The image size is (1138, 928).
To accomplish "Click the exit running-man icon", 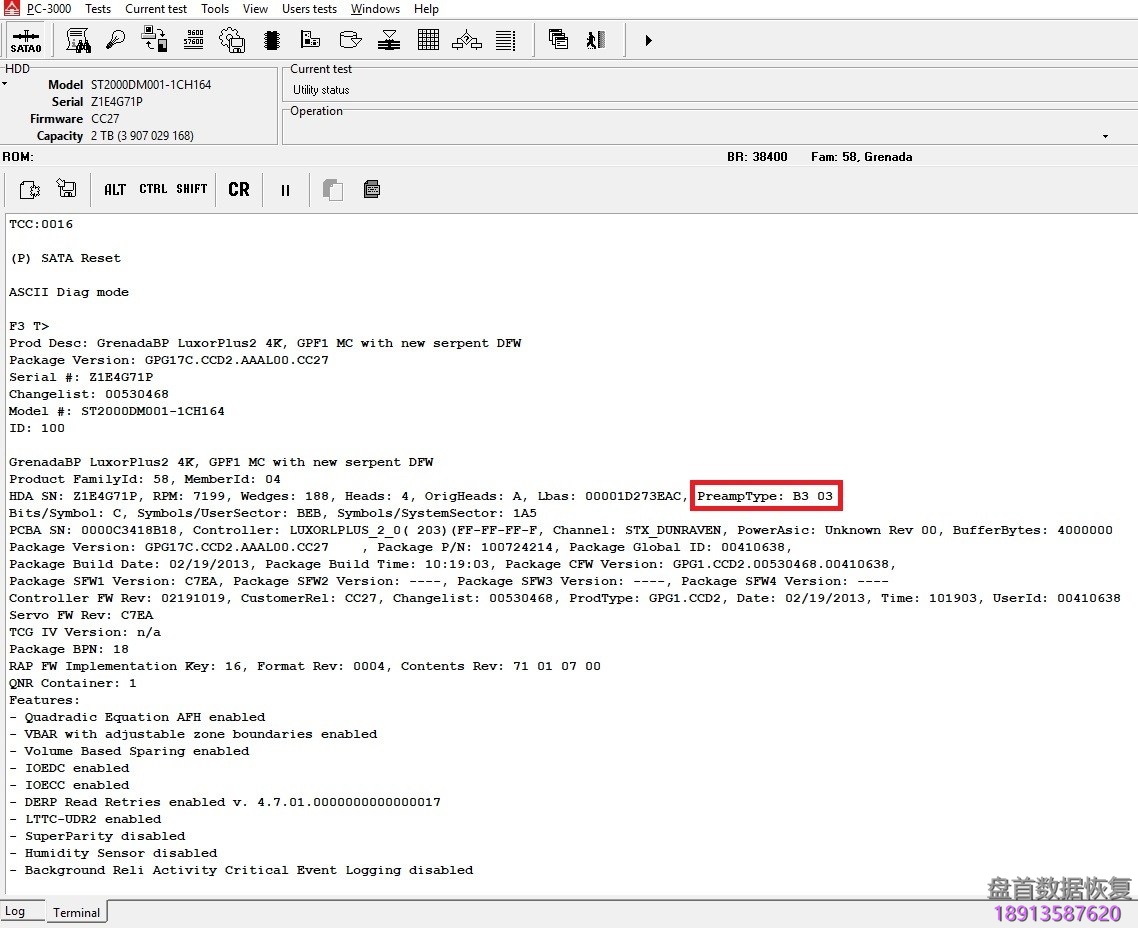I will pyautogui.click(x=596, y=40).
